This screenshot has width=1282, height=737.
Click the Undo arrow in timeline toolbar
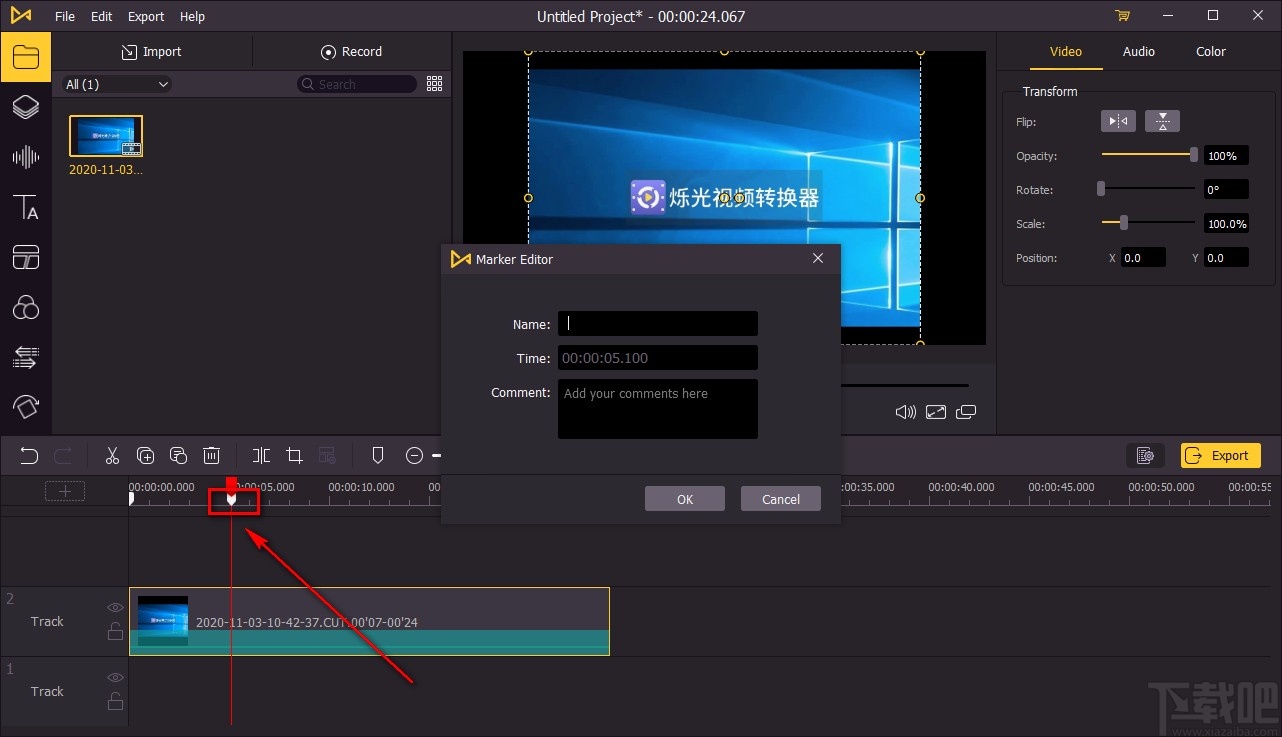click(x=29, y=456)
